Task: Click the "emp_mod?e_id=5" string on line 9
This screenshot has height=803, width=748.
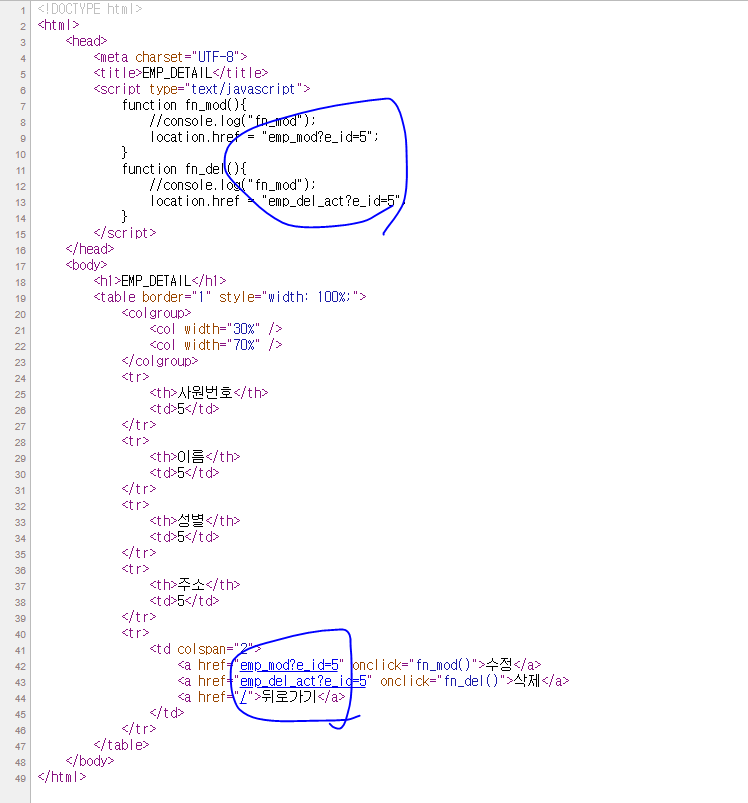Action: click(317, 137)
